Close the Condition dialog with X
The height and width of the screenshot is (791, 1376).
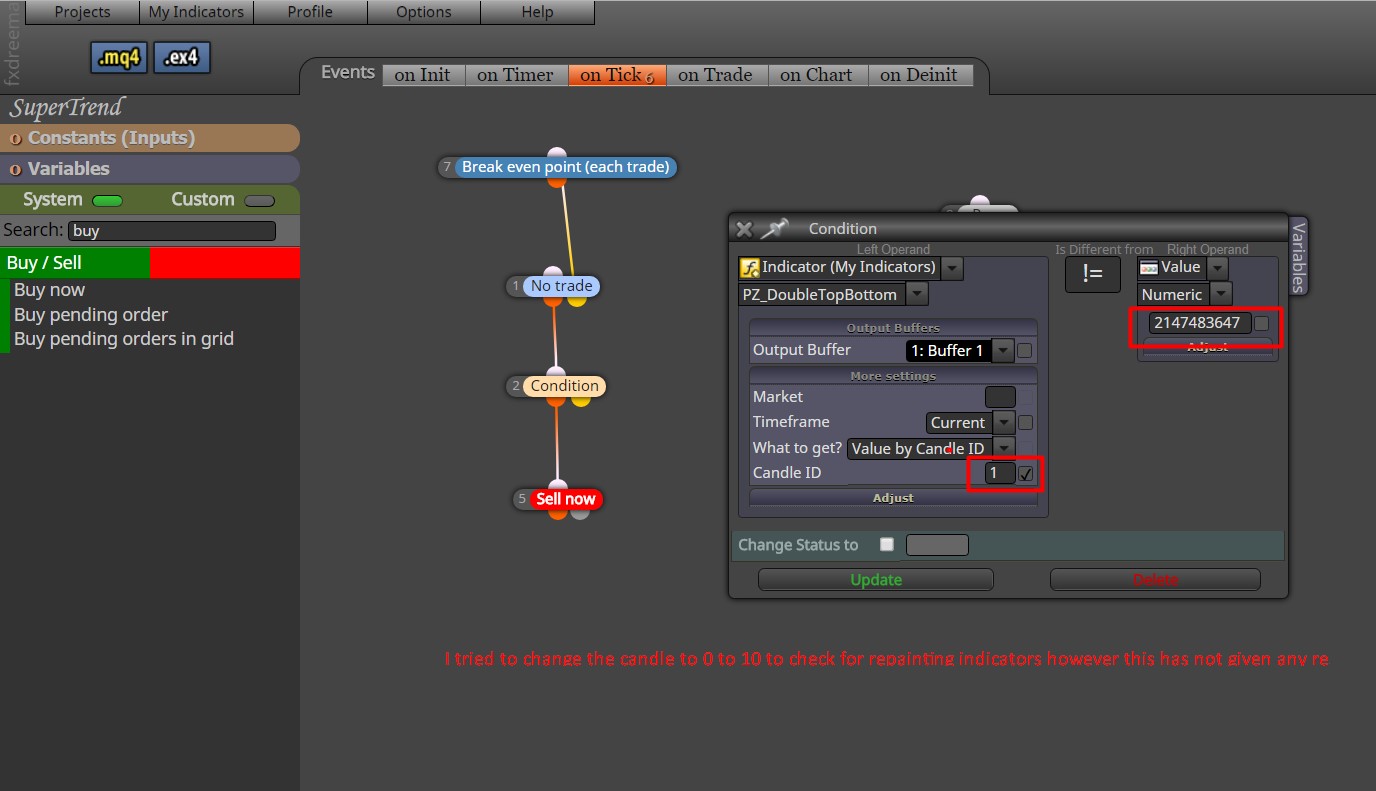tap(744, 229)
